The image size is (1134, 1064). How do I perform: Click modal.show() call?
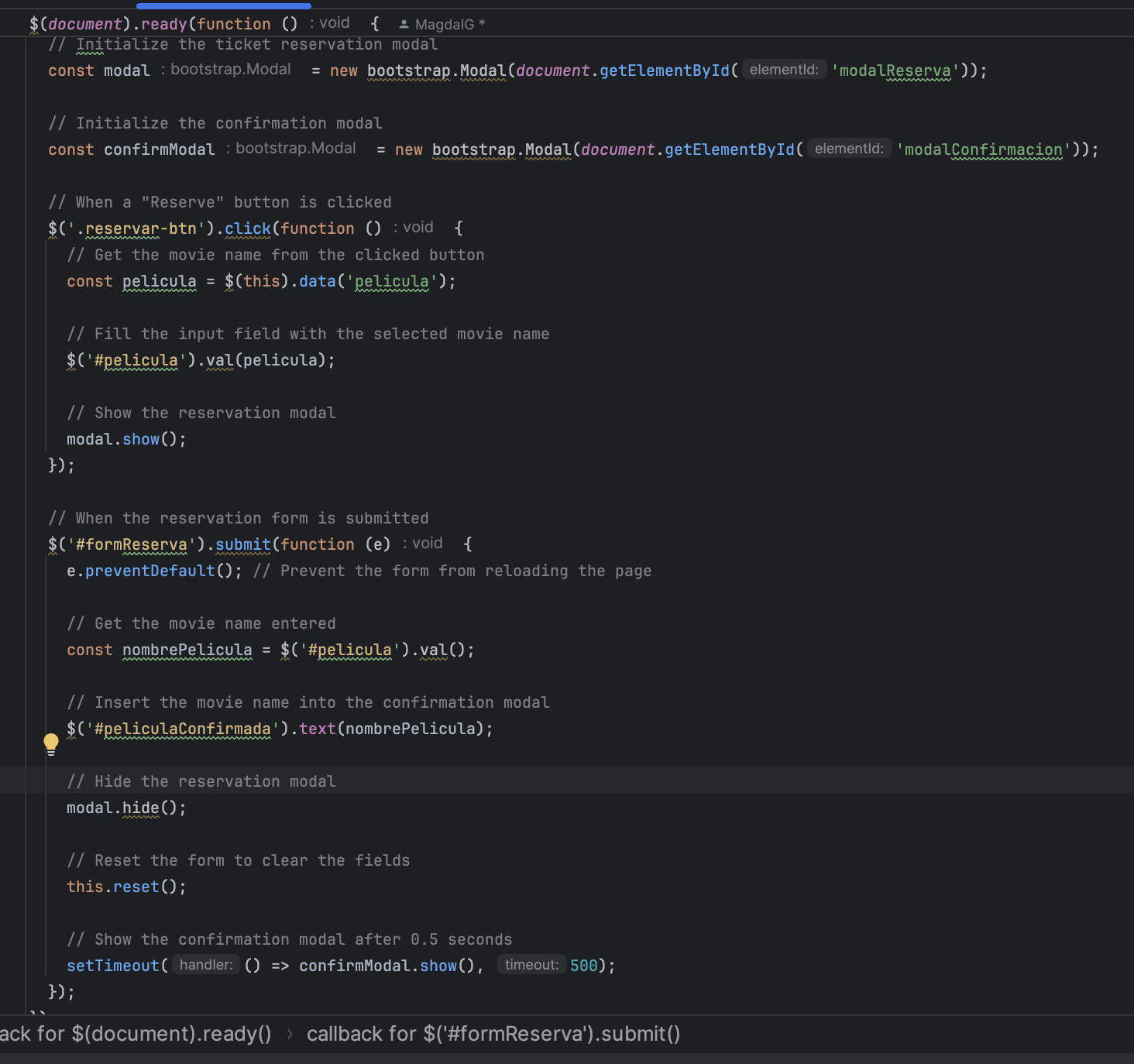click(126, 439)
